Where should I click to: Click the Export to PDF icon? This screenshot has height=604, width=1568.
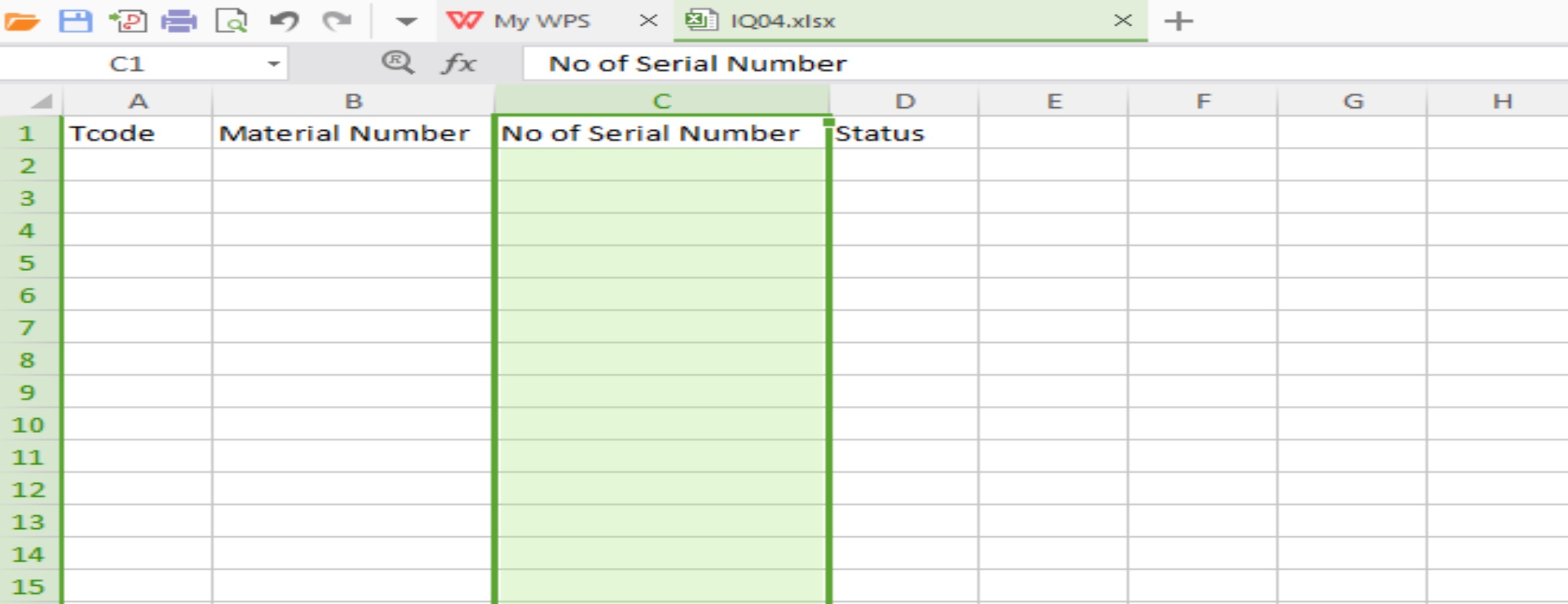(127, 21)
